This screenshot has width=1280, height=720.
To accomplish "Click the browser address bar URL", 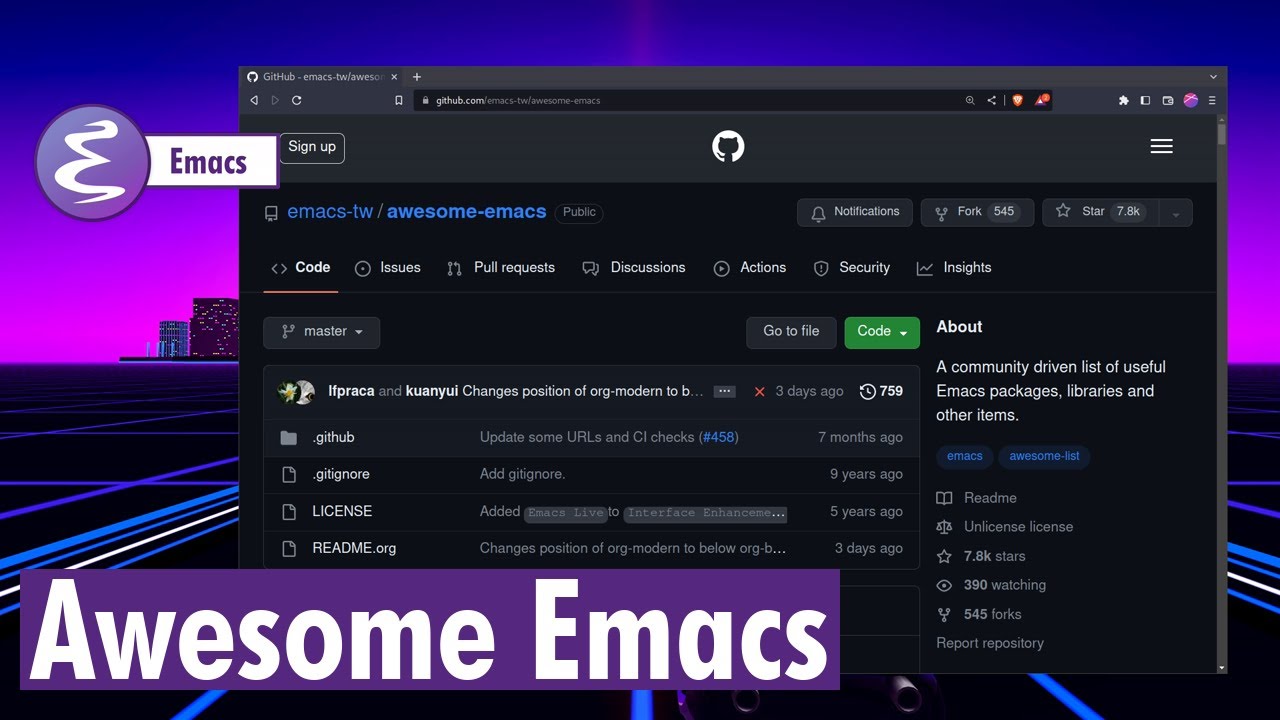I will pyautogui.click(x=518, y=100).
